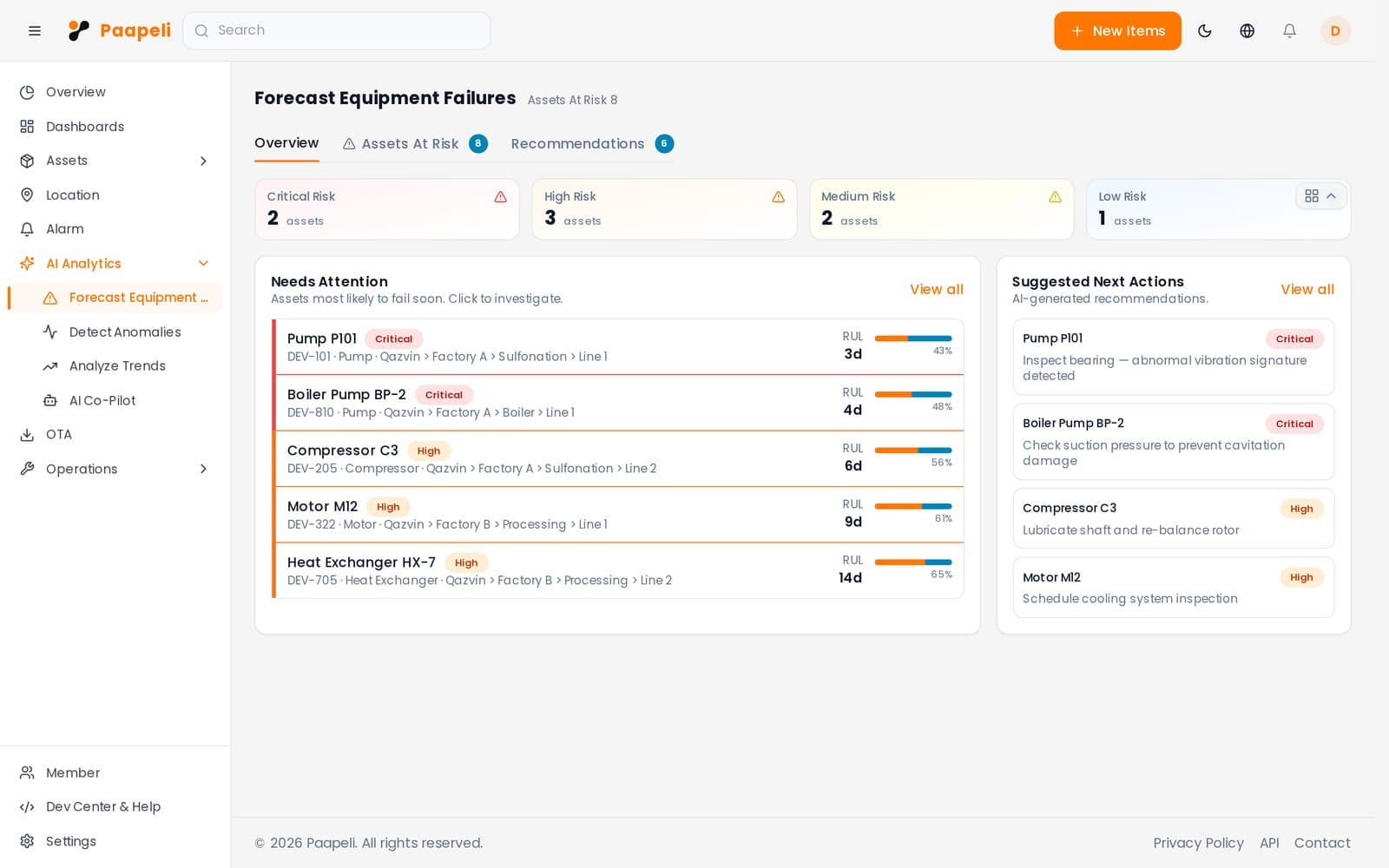Click View all in Needs Attention

(936, 290)
